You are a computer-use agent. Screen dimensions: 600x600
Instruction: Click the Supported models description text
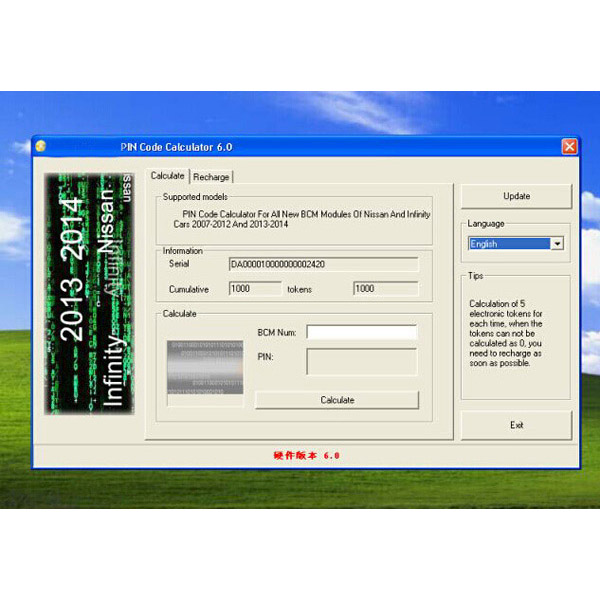click(295, 219)
